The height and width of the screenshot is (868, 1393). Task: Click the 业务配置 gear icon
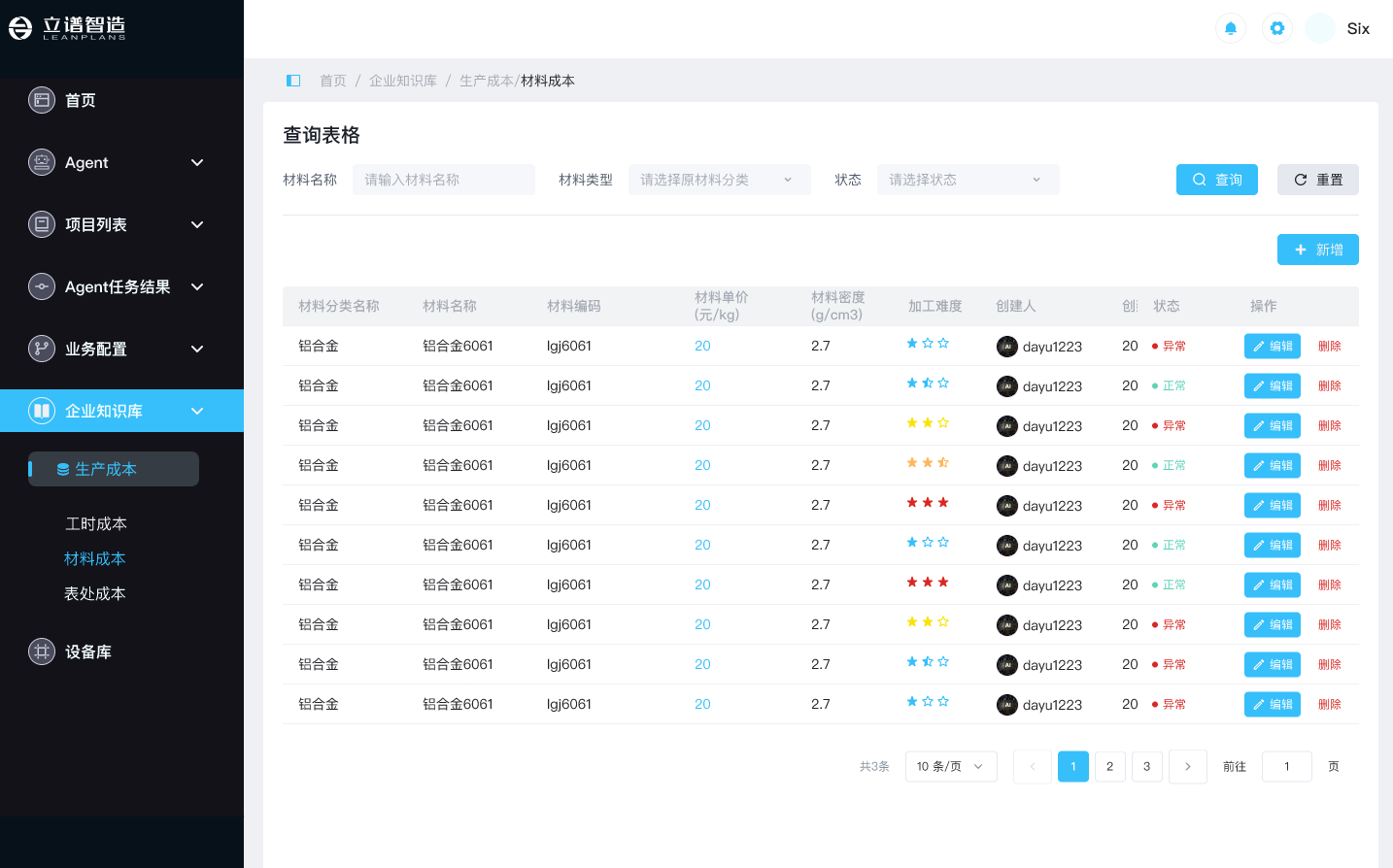42,349
